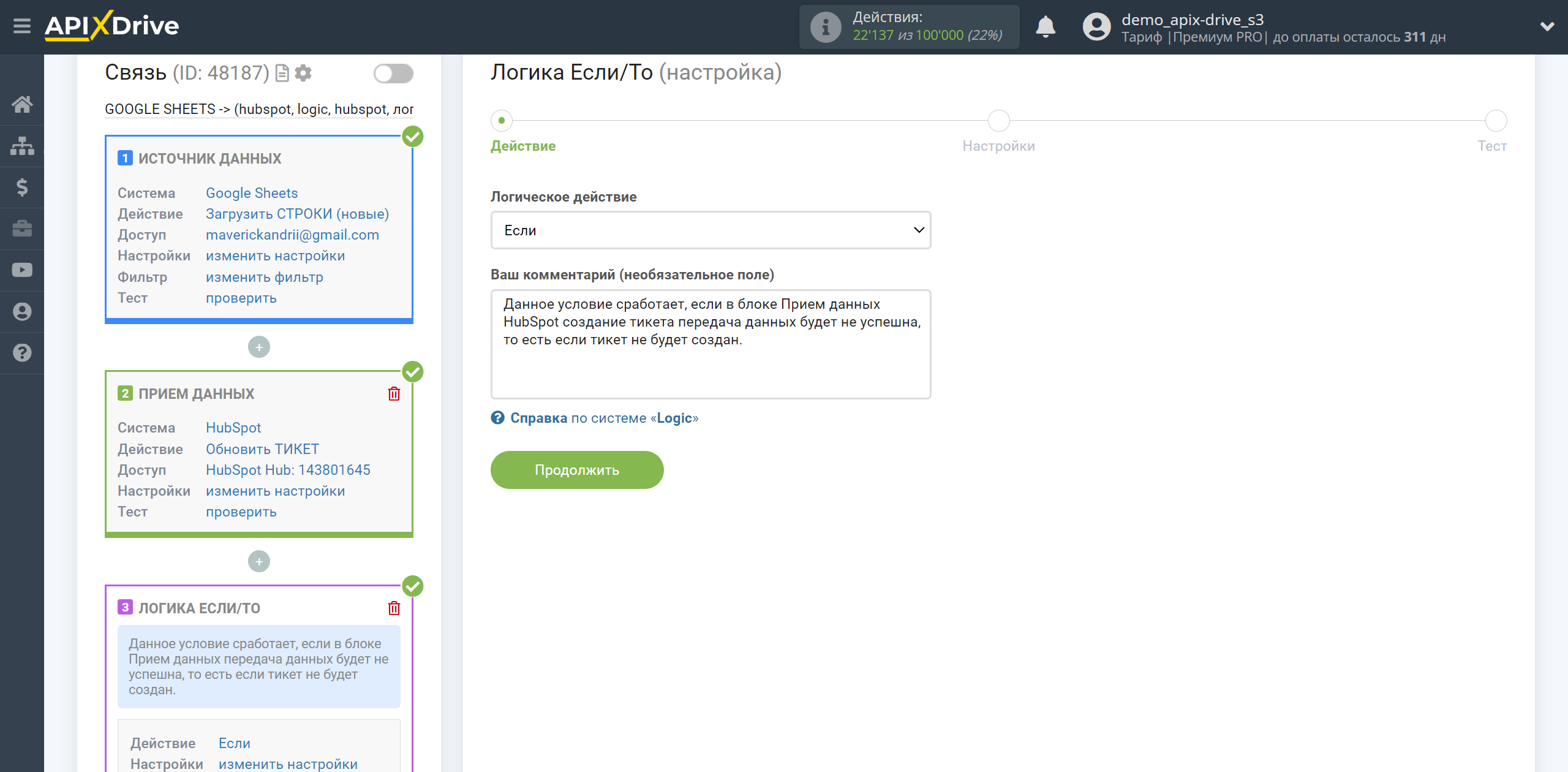1568x772 pixels.
Task: Open connection settings gear icon
Action: (x=303, y=74)
